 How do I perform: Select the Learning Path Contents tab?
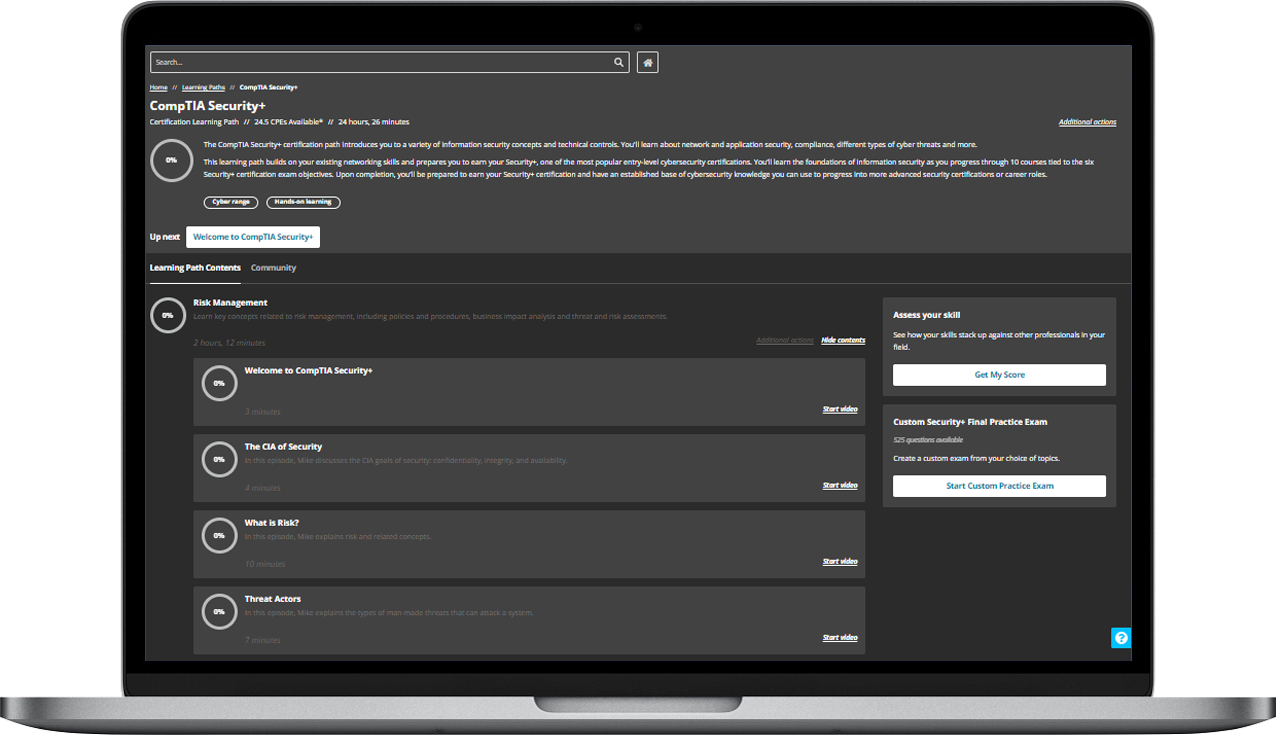click(195, 268)
